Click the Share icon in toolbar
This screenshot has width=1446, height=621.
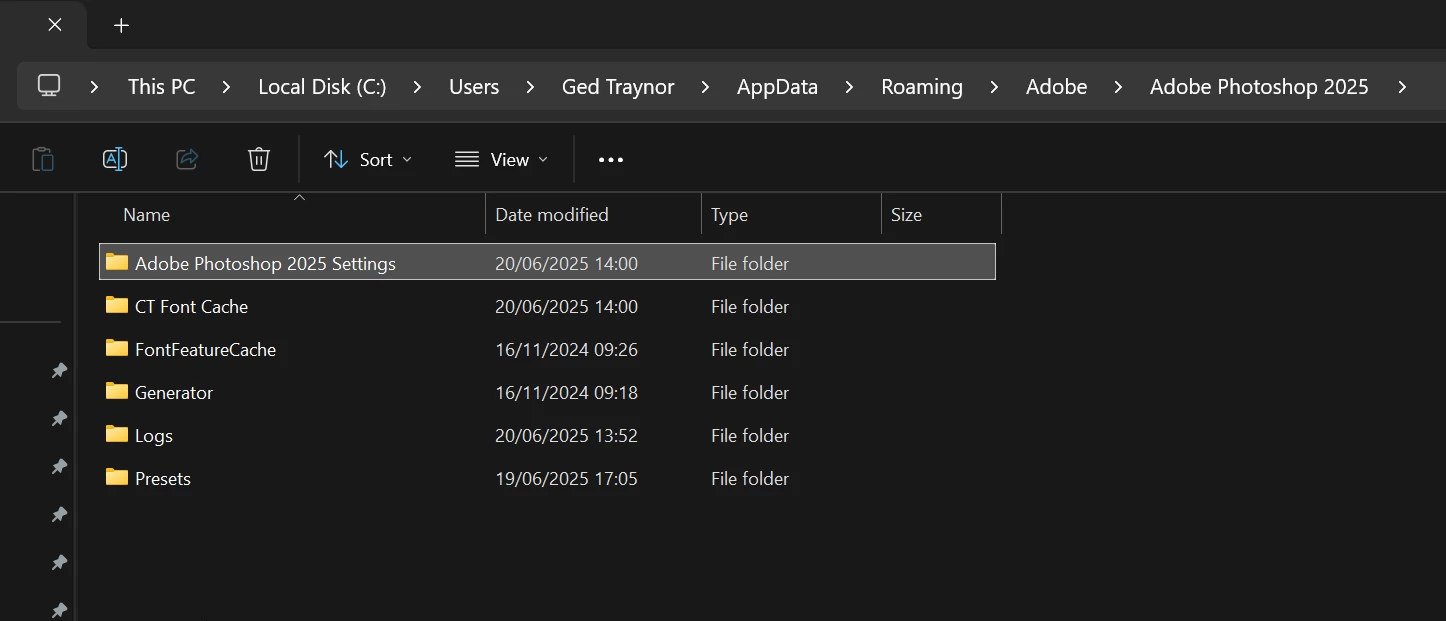click(x=187, y=159)
